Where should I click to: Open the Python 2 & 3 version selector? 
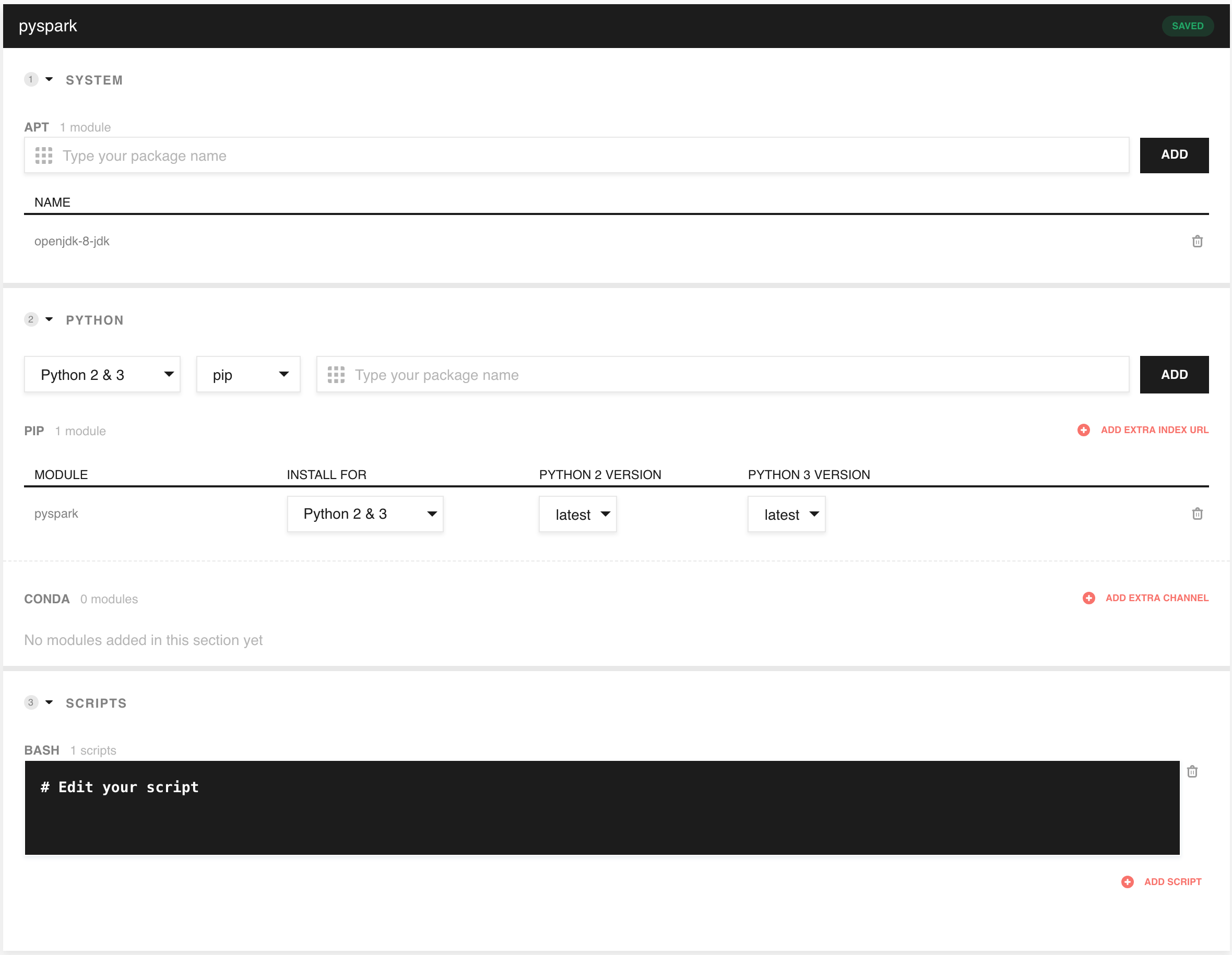click(102, 375)
